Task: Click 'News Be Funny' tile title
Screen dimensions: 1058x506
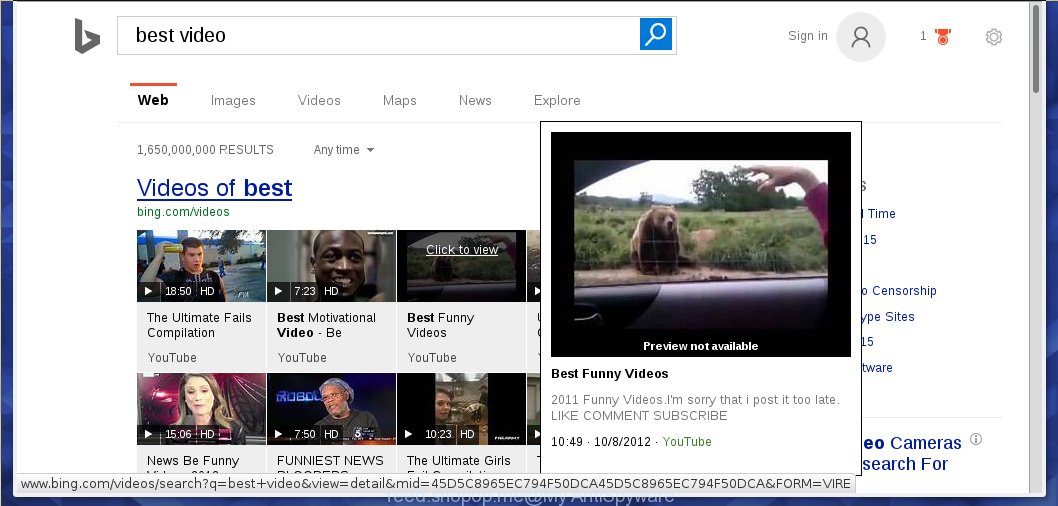Action: (x=193, y=461)
